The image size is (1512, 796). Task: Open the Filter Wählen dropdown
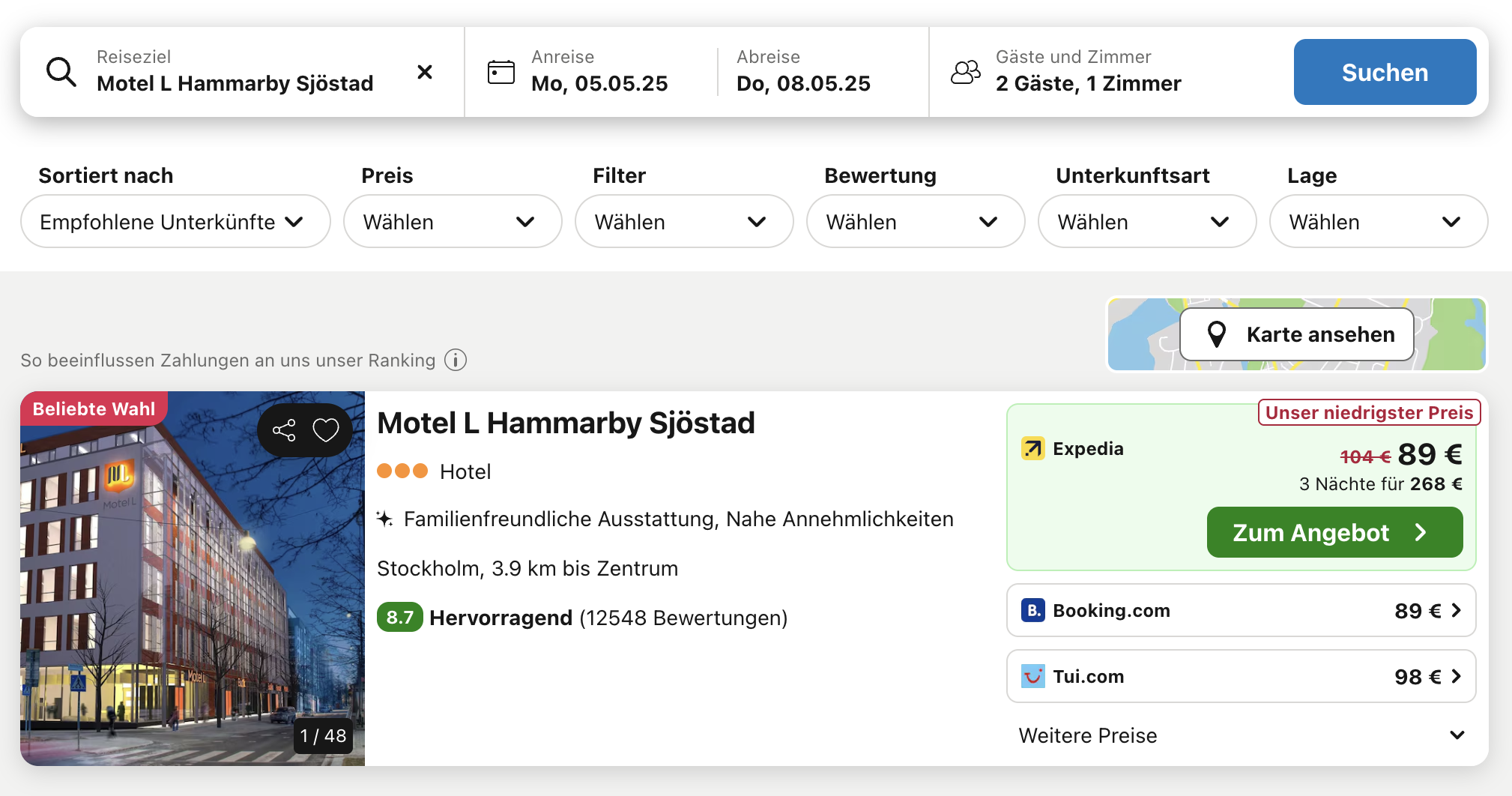[684, 222]
